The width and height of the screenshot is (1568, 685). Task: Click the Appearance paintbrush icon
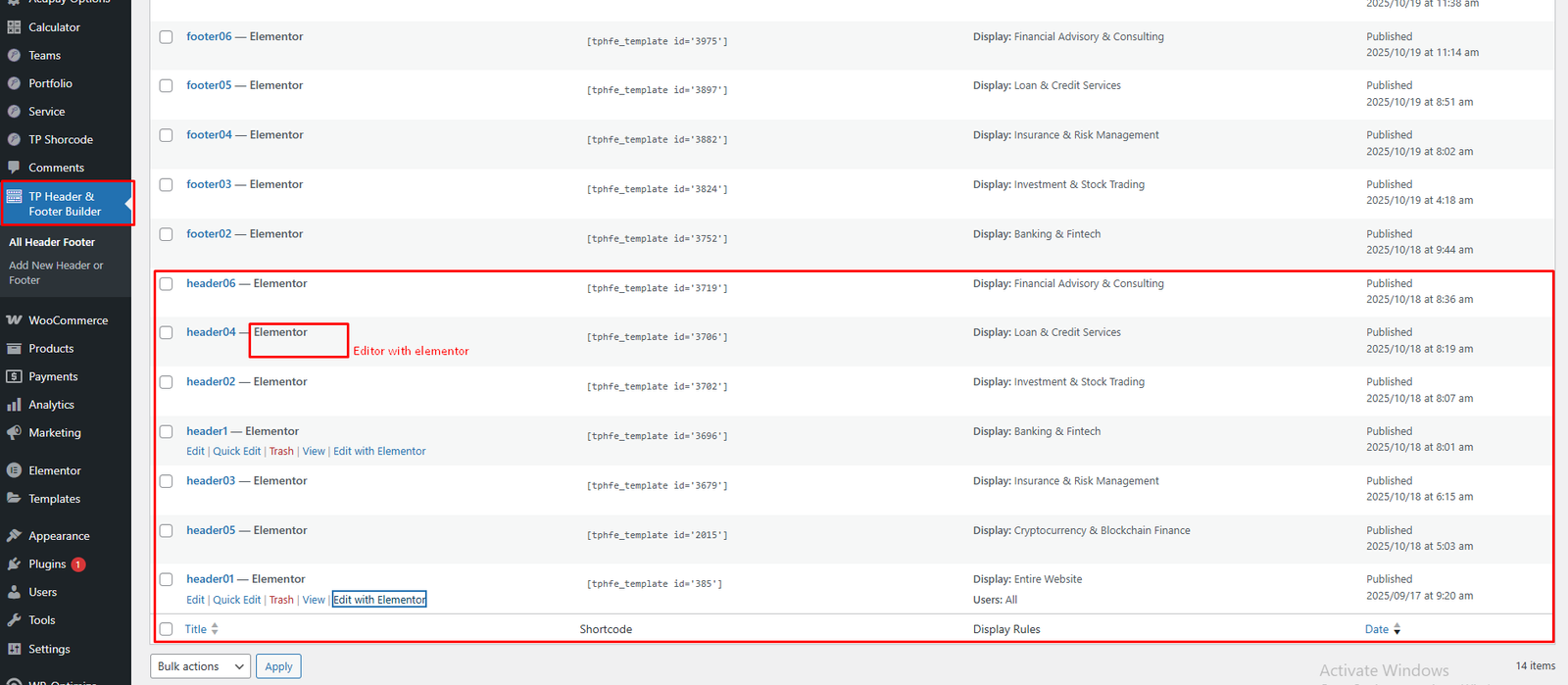coord(14,536)
